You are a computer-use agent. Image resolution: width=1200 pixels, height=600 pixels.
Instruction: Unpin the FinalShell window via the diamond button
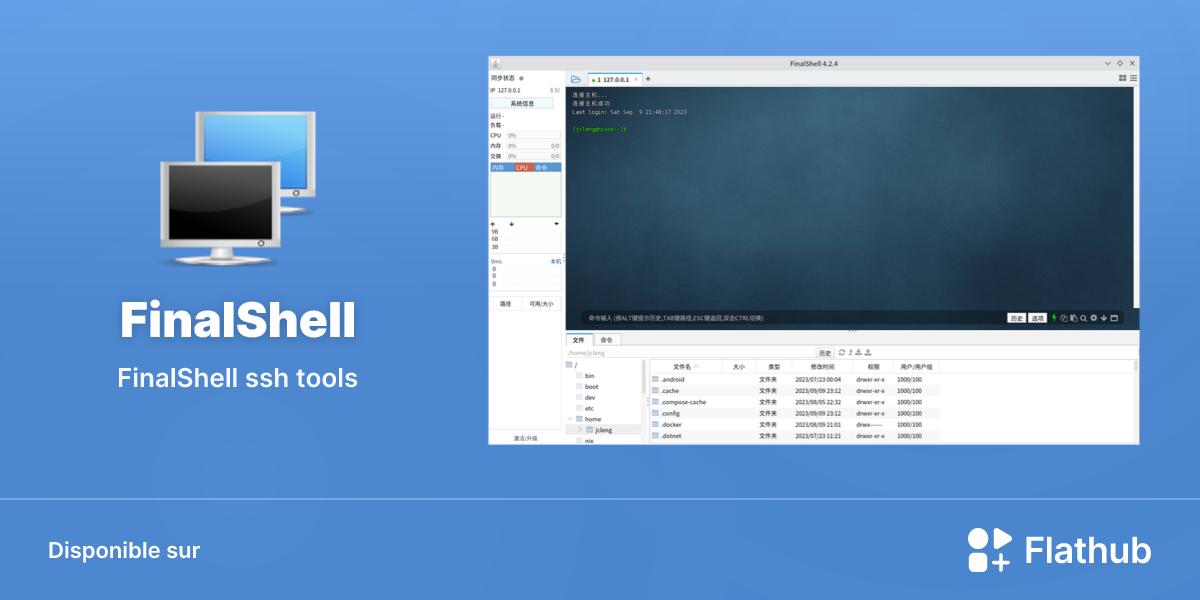click(x=1120, y=63)
